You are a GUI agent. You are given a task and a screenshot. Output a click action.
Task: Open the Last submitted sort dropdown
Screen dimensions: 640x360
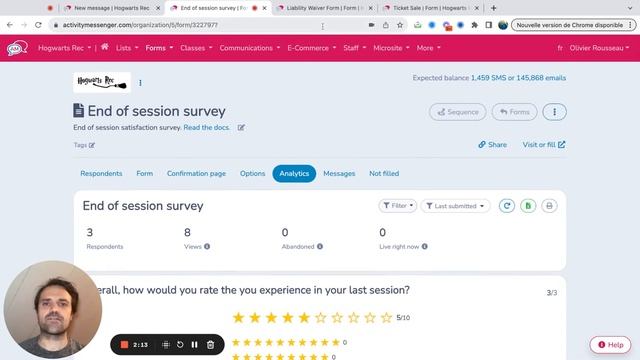tap(455, 206)
